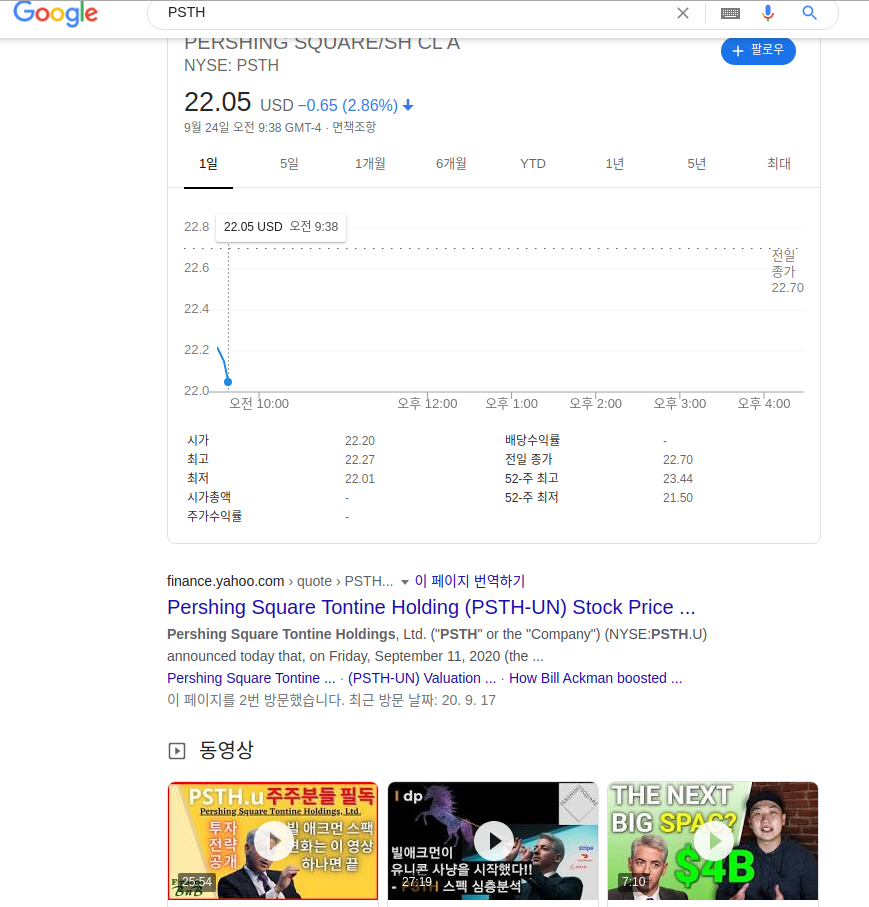Click the 시가총액 label
The width and height of the screenshot is (869, 907).
[x=209, y=497]
